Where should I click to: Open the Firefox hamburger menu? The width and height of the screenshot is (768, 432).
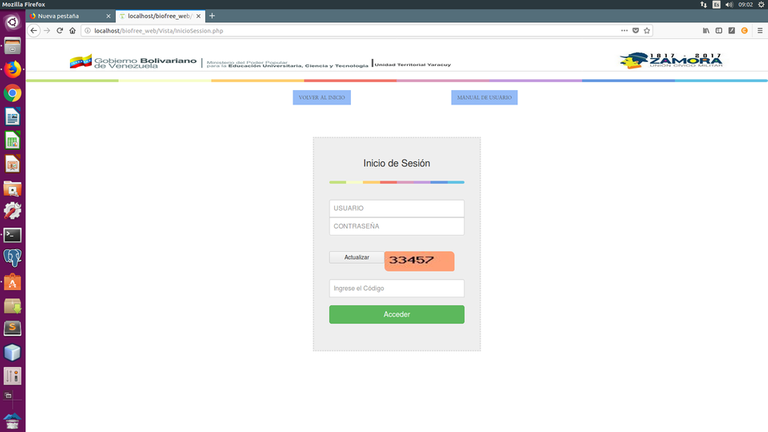pyautogui.click(x=760, y=30)
